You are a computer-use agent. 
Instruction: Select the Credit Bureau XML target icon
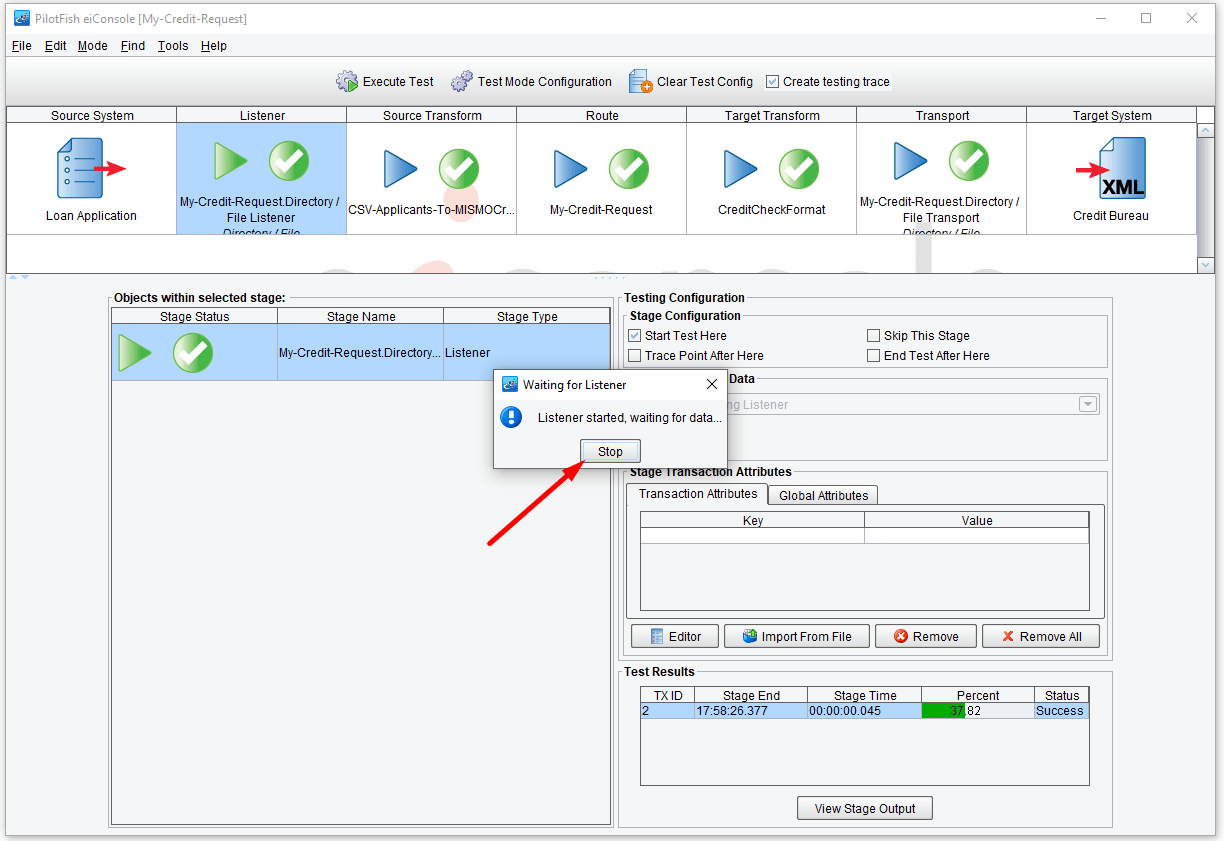tap(1111, 168)
